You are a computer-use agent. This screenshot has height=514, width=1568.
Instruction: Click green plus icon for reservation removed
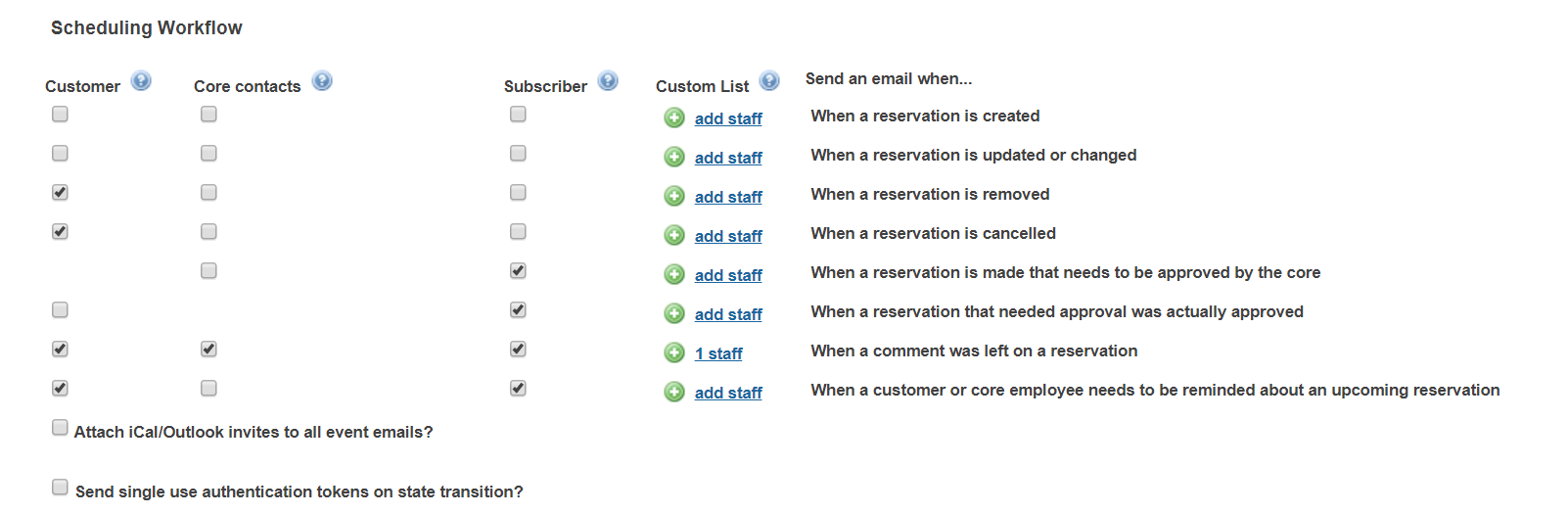(x=674, y=197)
